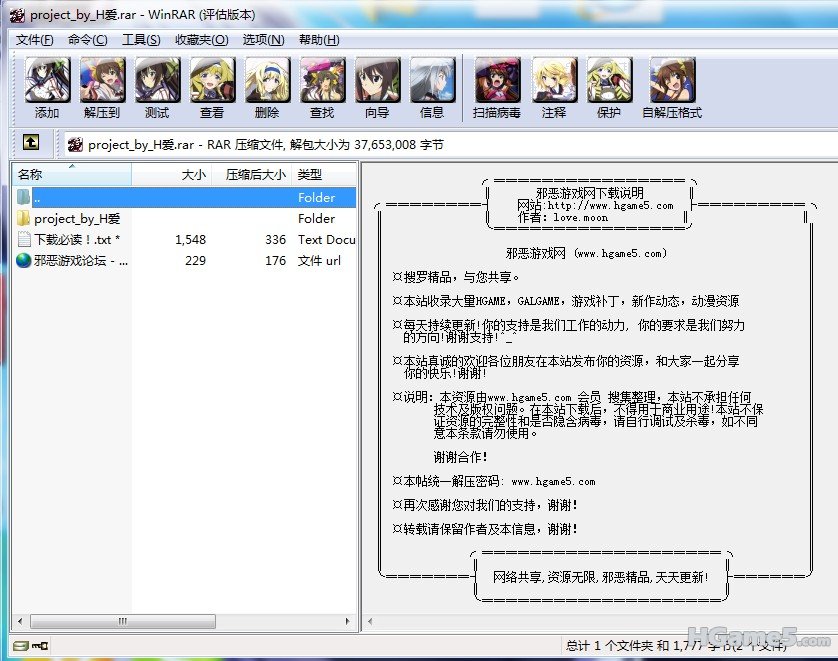Click the 查看 (View) toolbar icon
838x661 pixels.
click(x=212, y=80)
